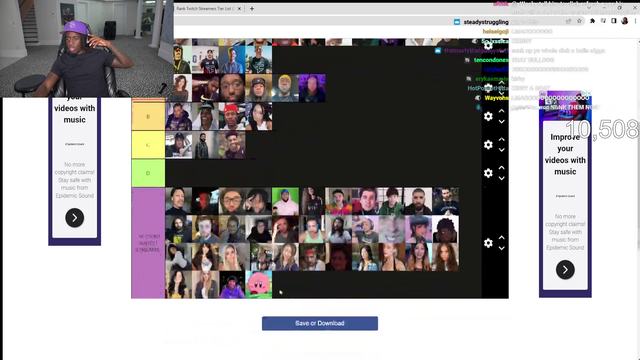Select the man in red beanie thumbnail in B tier

click(232, 117)
